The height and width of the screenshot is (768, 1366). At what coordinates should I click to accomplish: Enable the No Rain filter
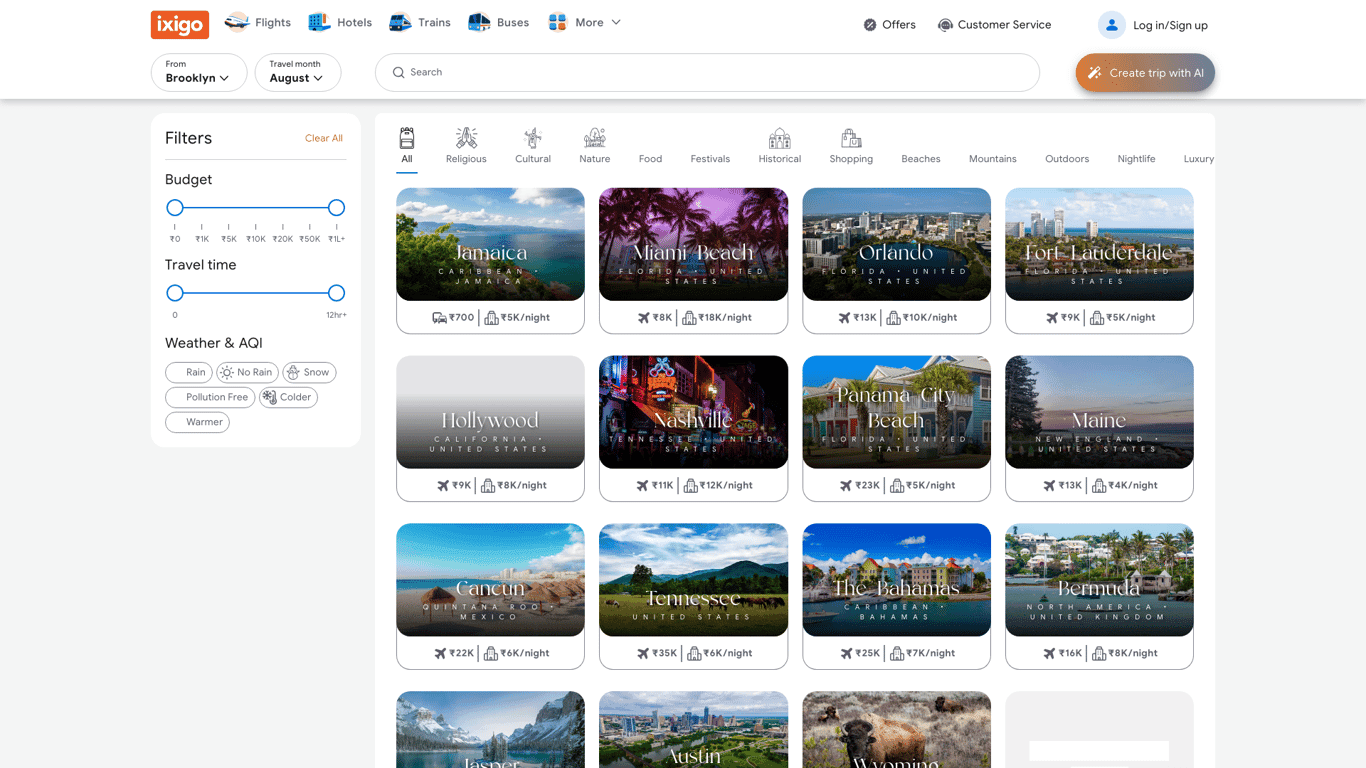tap(247, 372)
